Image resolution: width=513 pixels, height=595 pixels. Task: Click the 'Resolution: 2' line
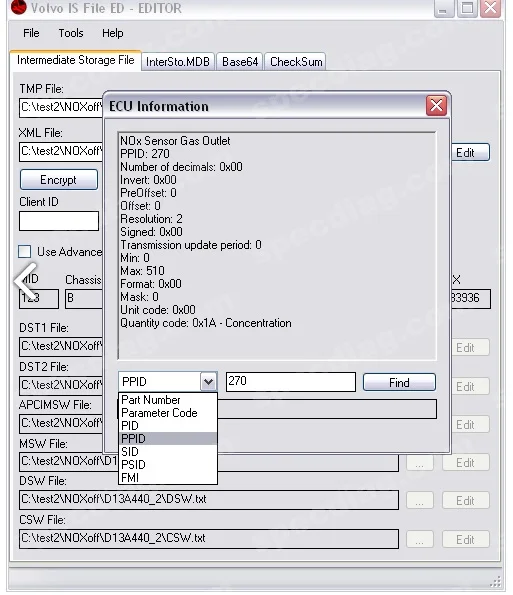151,219
